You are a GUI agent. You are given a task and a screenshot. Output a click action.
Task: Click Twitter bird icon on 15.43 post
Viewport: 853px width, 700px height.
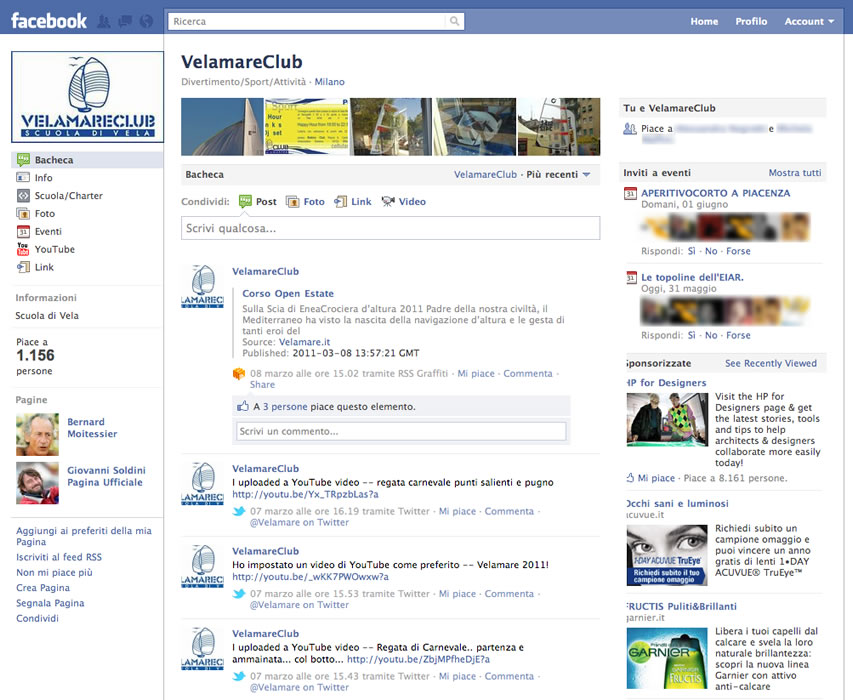[x=239, y=677]
